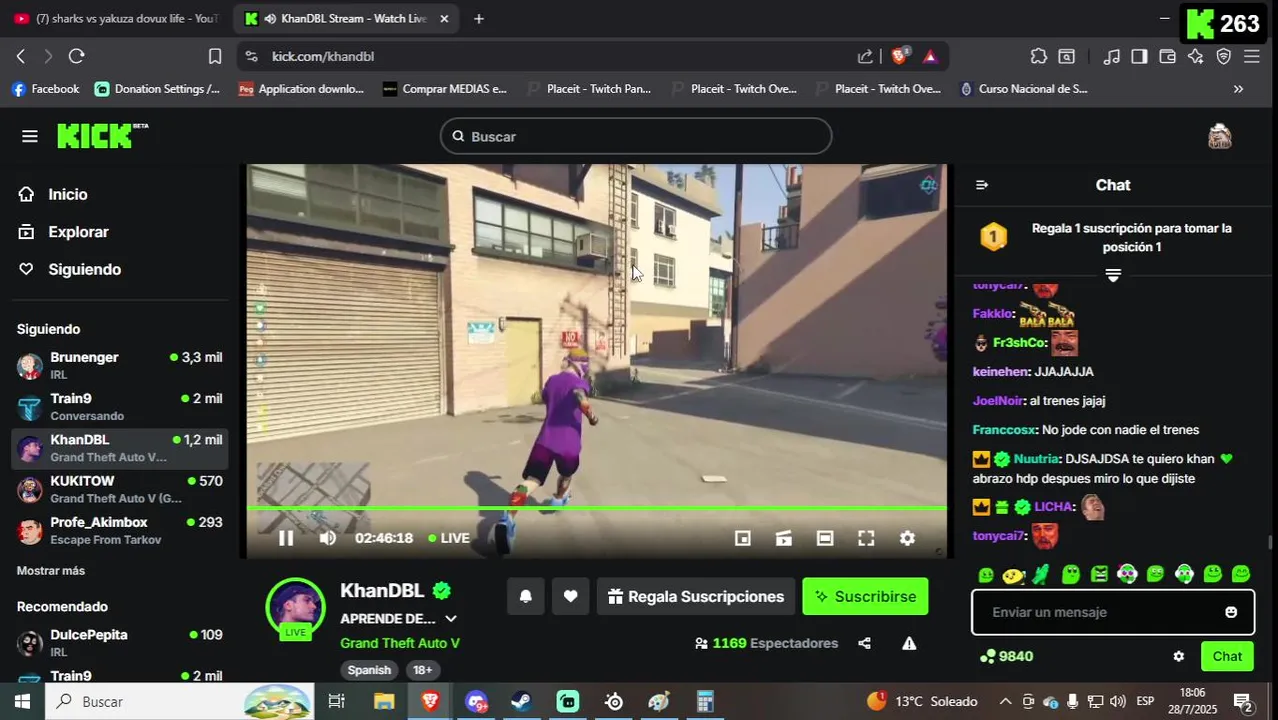The height and width of the screenshot is (720, 1278).
Task: Click the first green smiley quick emote
Action: (x=986, y=574)
